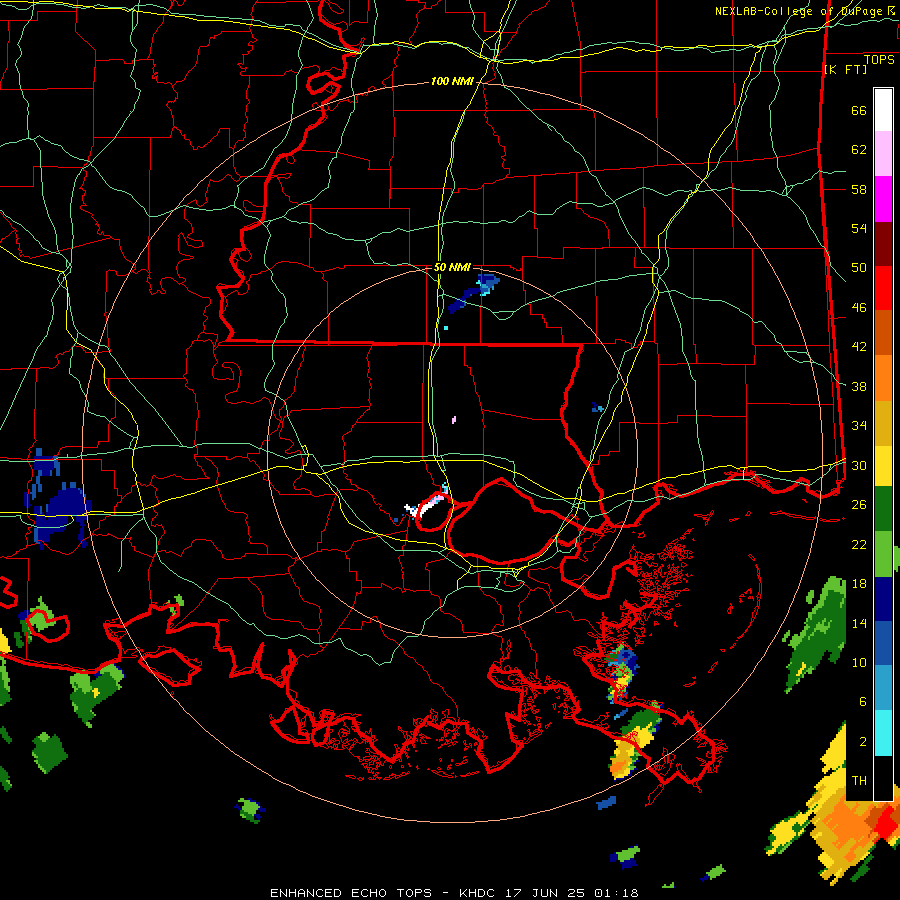Click the 100 NMI range ring label
This screenshot has height=900, width=900.
[452, 82]
